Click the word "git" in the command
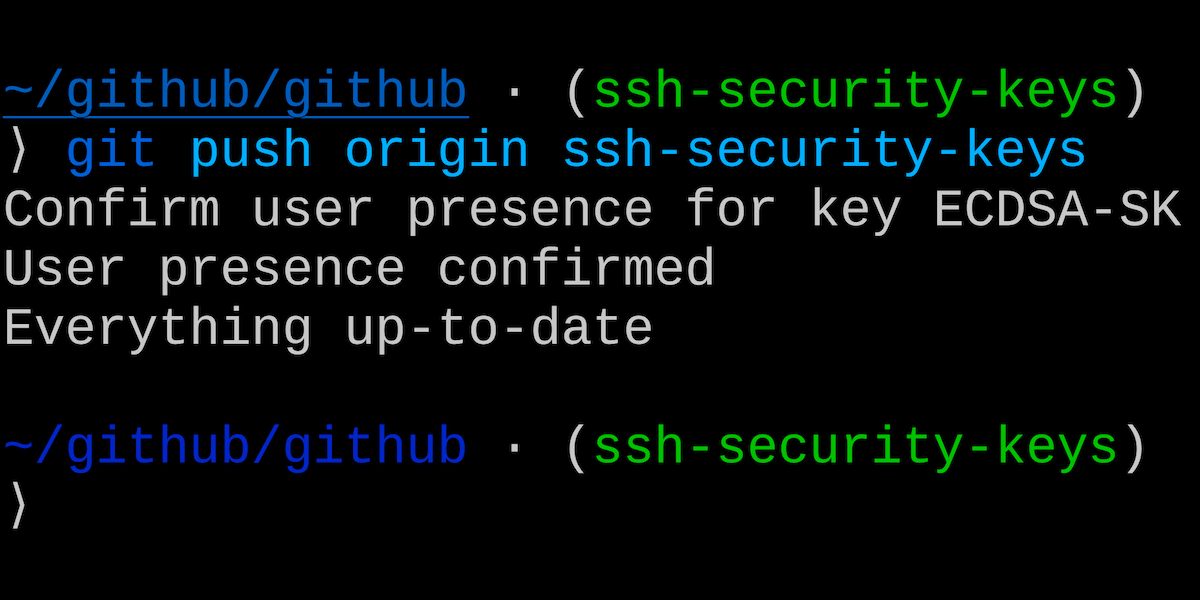The height and width of the screenshot is (600, 1200). [x=111, y=152]
